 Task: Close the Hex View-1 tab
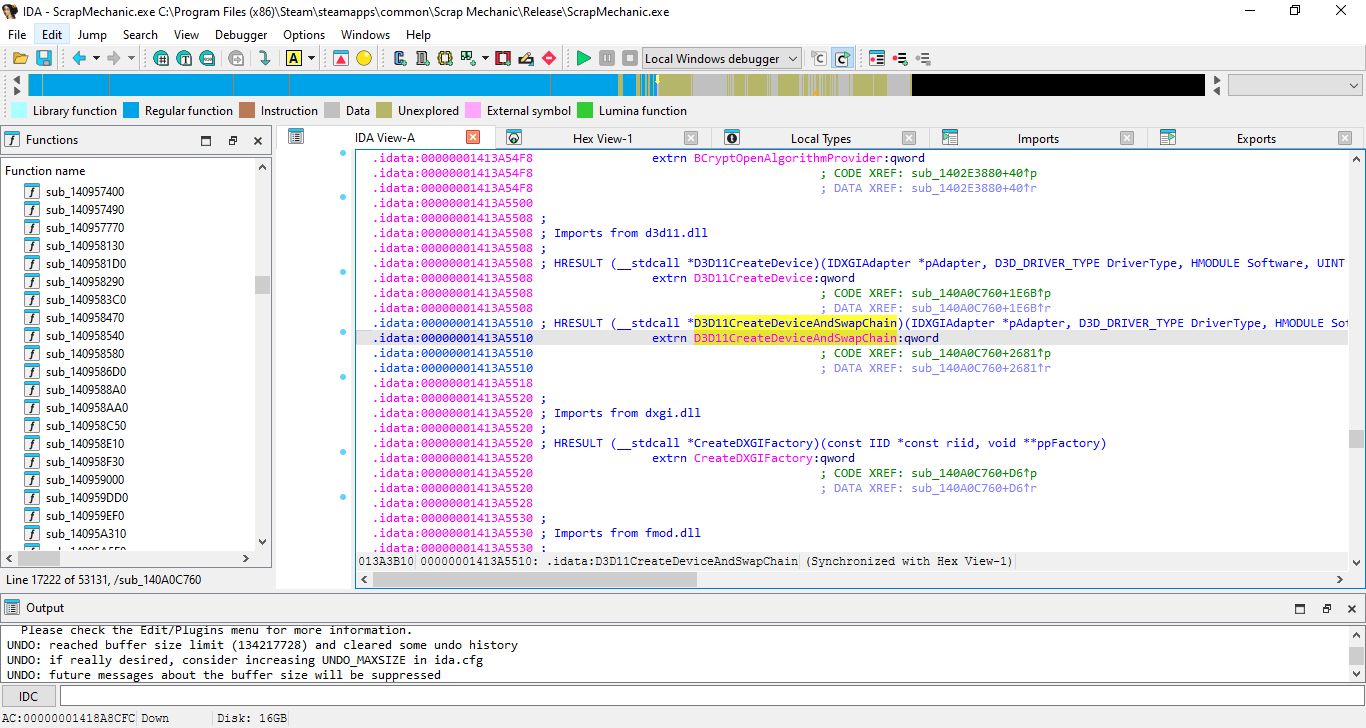tap(691, 138)
